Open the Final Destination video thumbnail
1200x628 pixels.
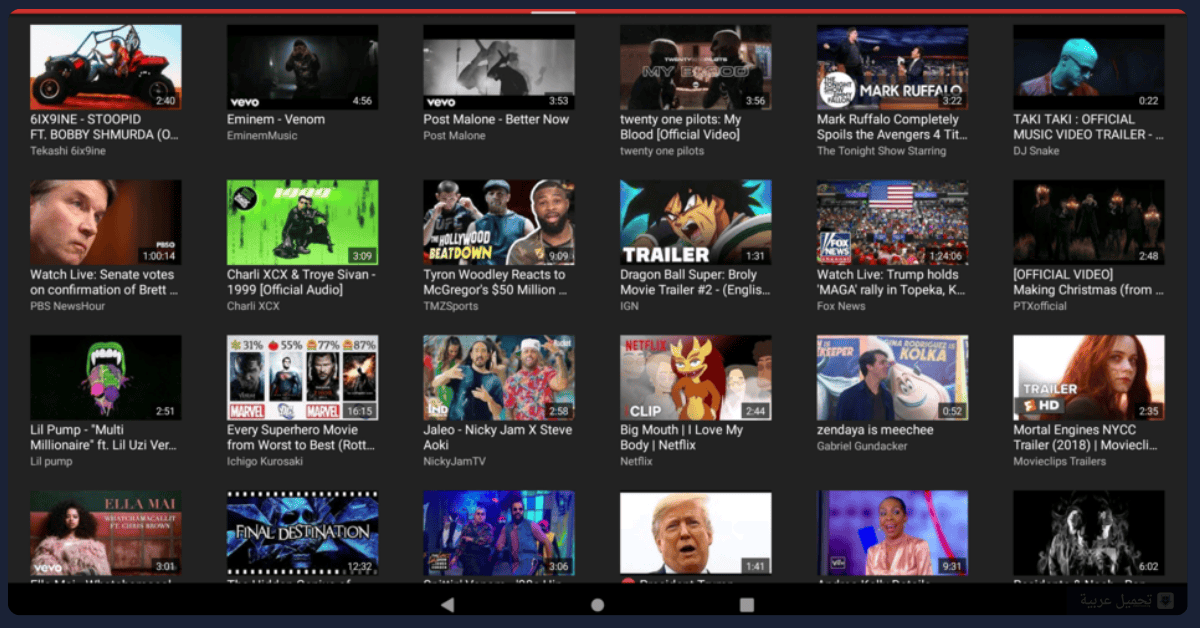coord(302,533)
